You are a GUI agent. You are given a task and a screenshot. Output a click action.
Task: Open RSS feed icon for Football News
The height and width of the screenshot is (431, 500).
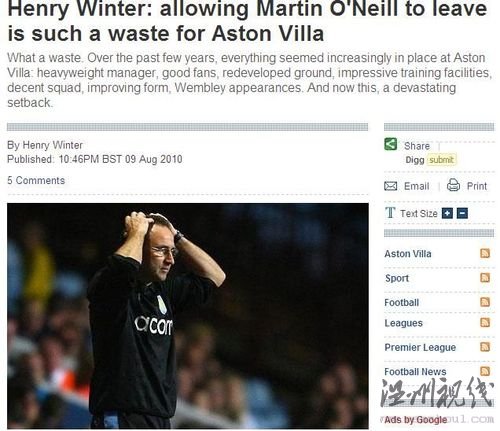485,371
